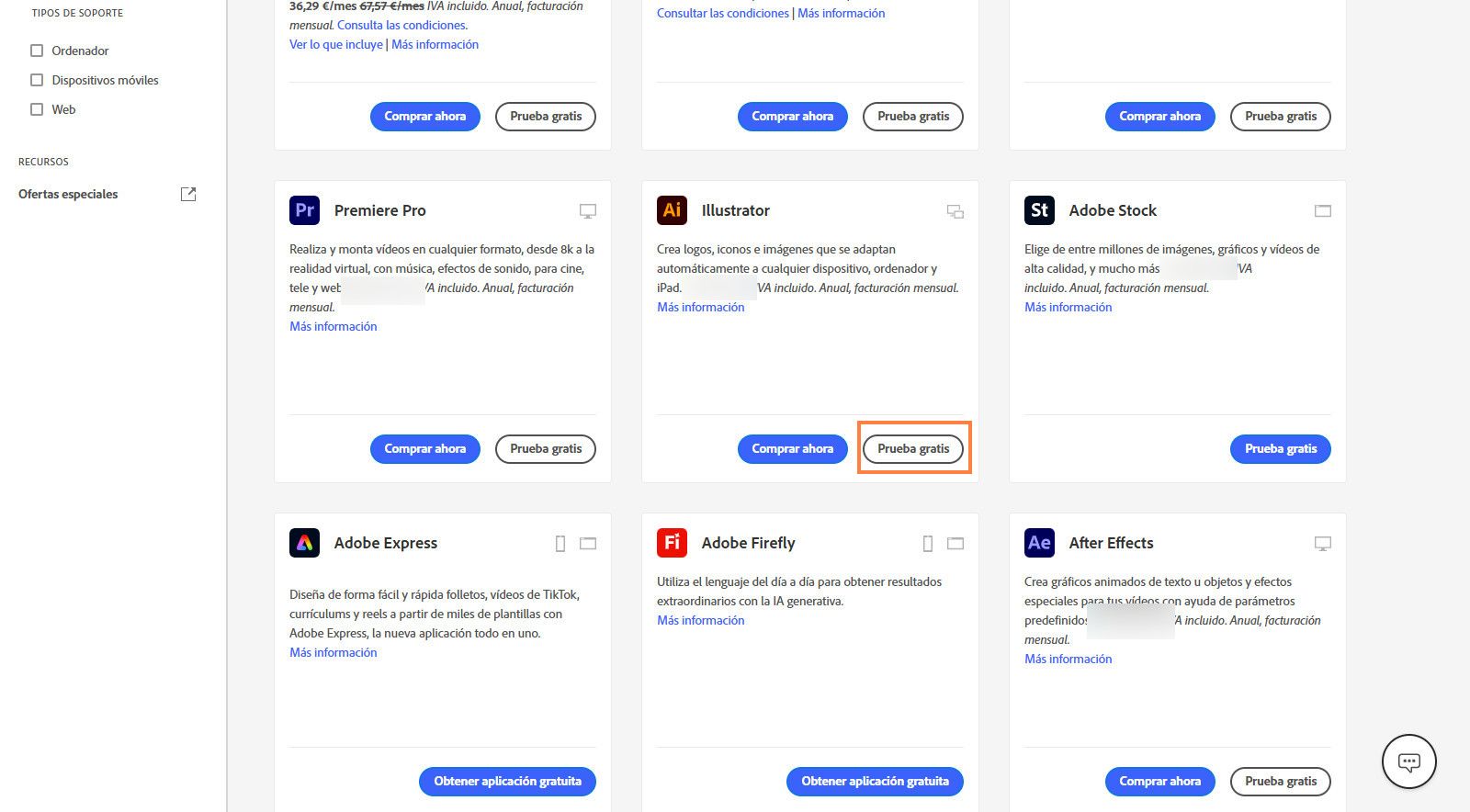Click external link icon beside Ofertas especiales
The image size is (1470, 812).
tap(188, 194)
